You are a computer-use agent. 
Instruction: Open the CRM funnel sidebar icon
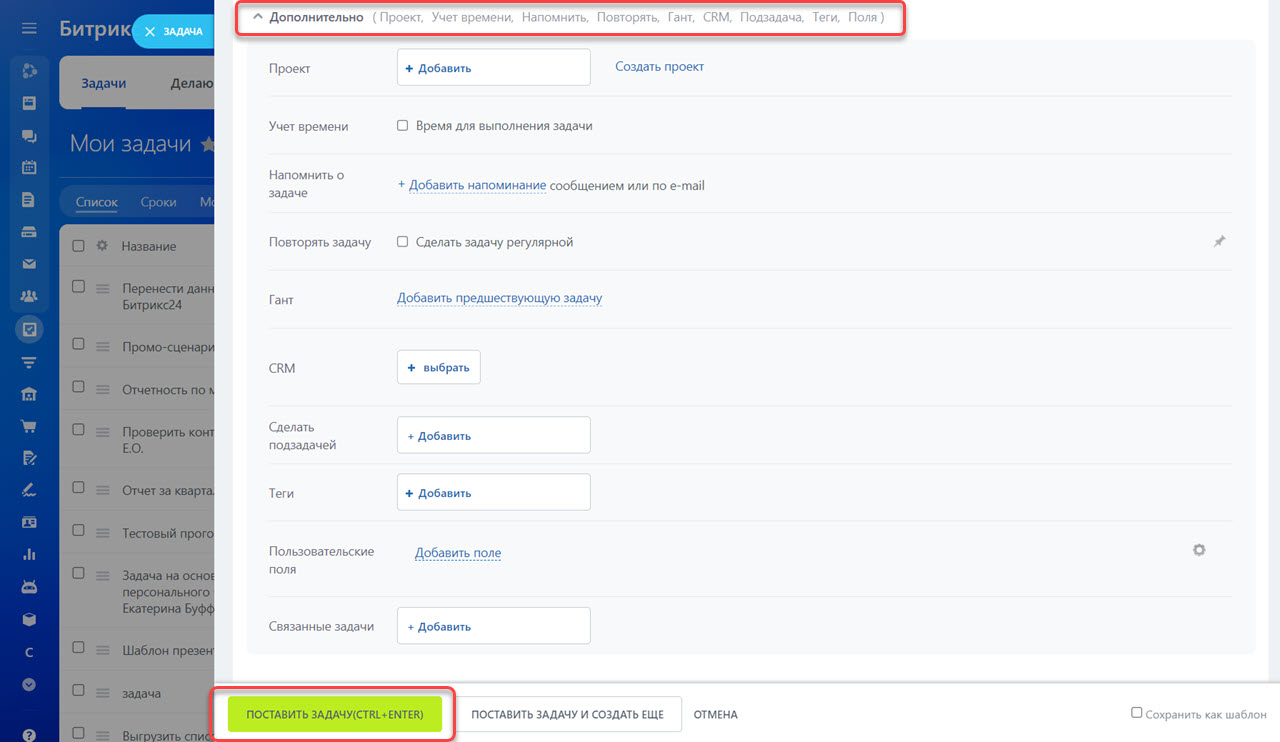(x=29, y=361)
